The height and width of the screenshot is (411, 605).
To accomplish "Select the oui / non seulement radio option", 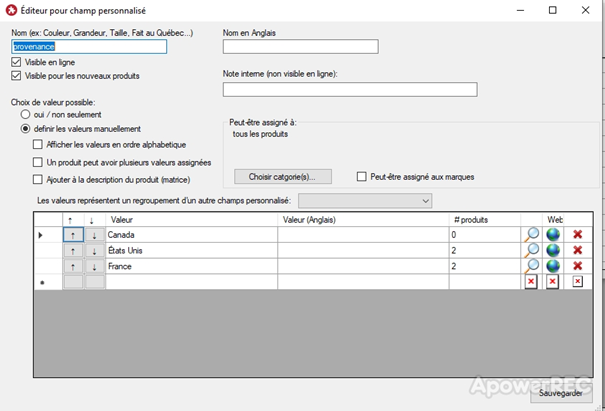I will tap(25, 115).
